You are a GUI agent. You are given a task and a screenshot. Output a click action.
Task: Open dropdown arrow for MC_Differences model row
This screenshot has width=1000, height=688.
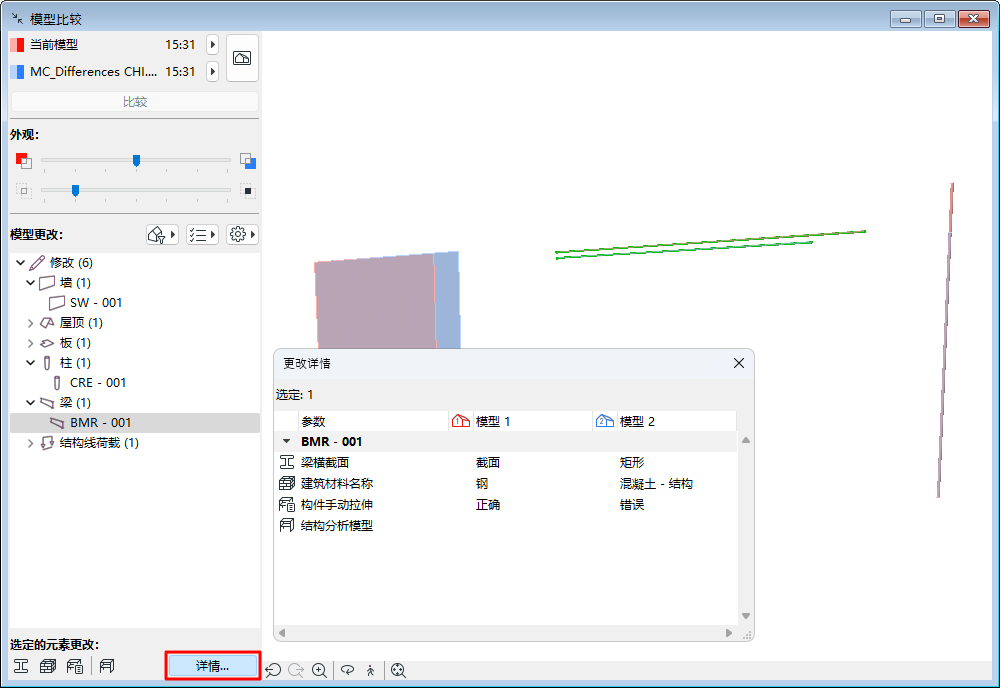coord(213,71)
